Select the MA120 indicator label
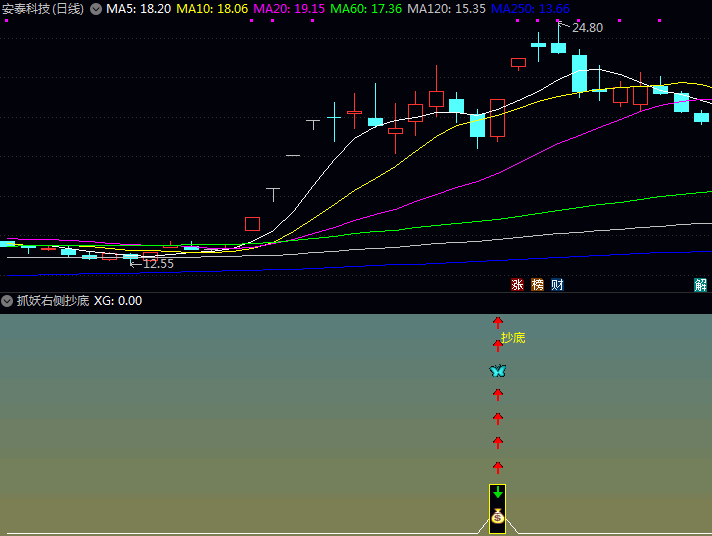Screen dimensions: 712x536 [446, 9]
